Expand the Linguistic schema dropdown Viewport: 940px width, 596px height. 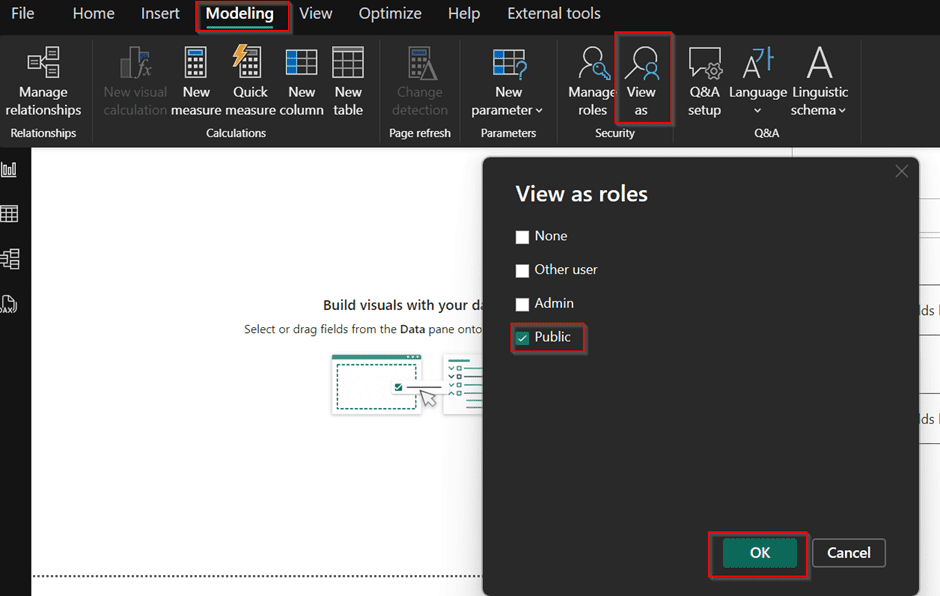[819, 82]
